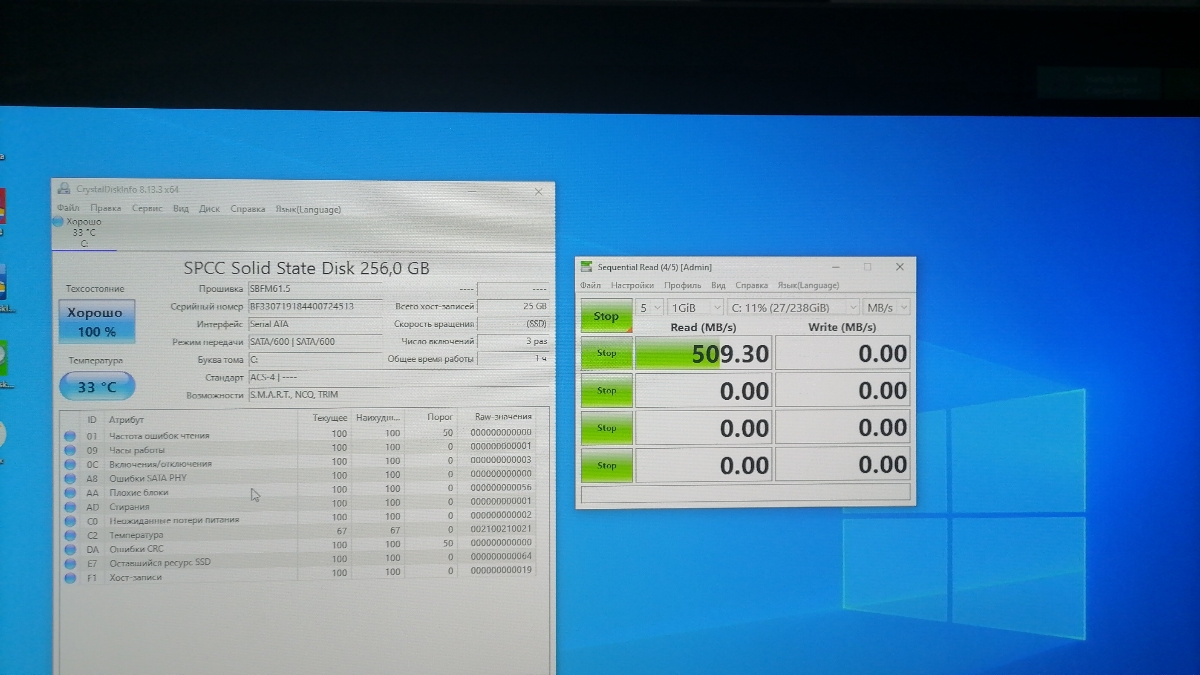Click the CrystalDiskMark title bar app icon
Screen dimensions: 1200x675
[x=587, y=267]
